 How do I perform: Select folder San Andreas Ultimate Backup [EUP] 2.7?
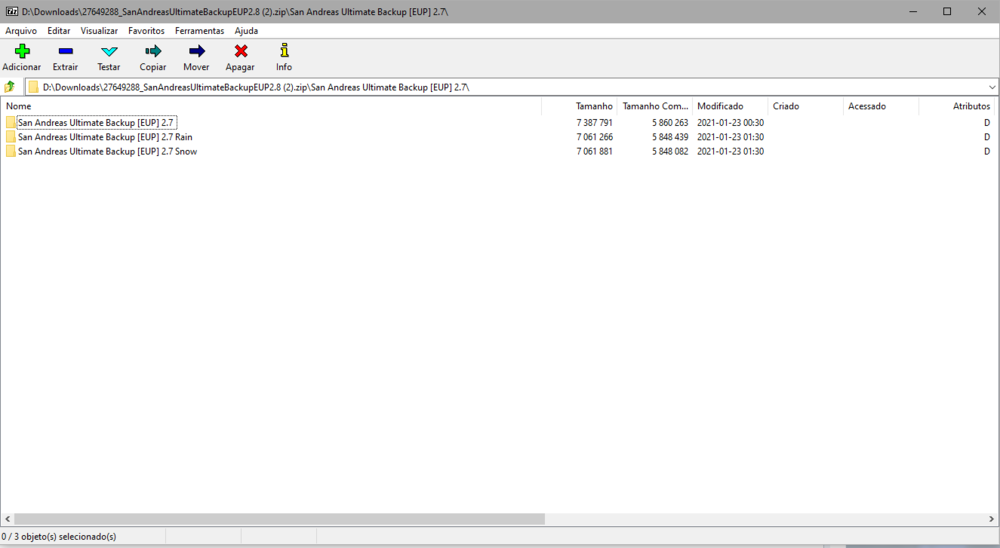(x=96, y=122)
